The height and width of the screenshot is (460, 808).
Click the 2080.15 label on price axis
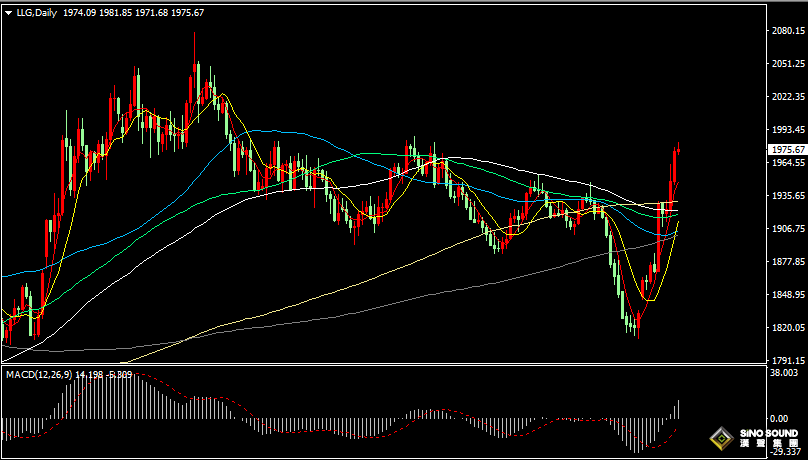pyautogui.click(x=789, y=31)
